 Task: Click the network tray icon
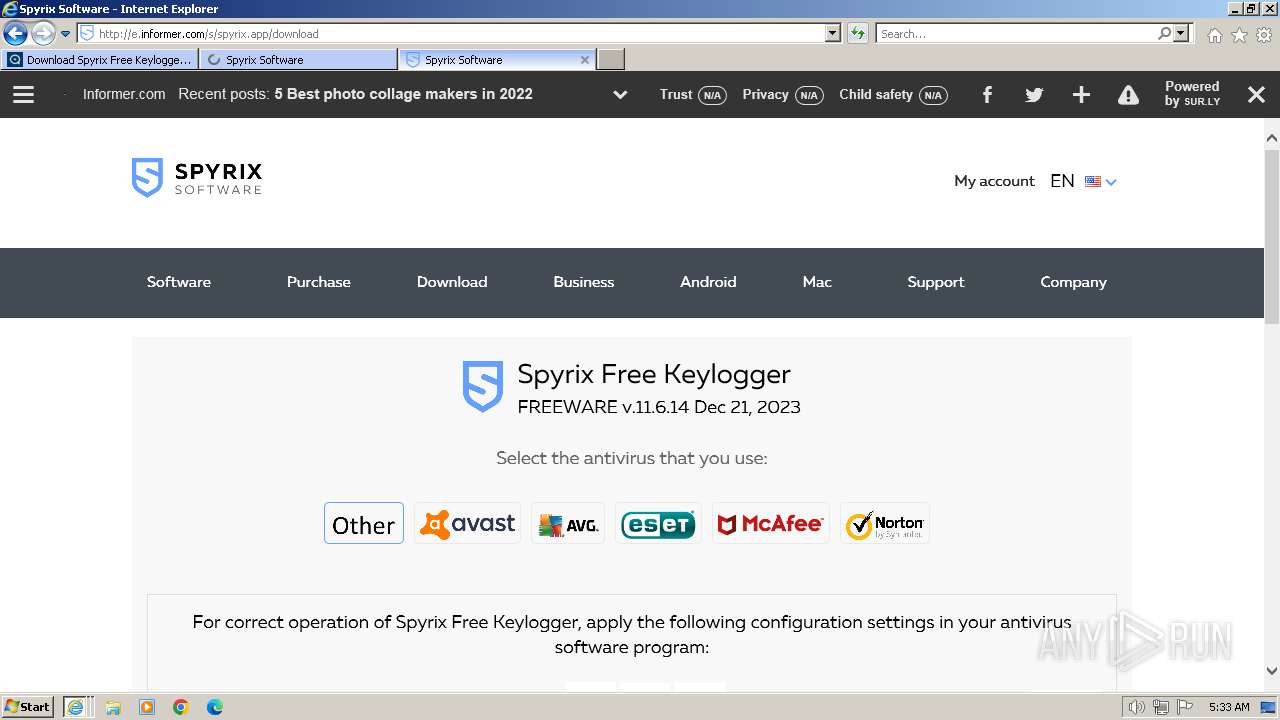point(1161,707)
